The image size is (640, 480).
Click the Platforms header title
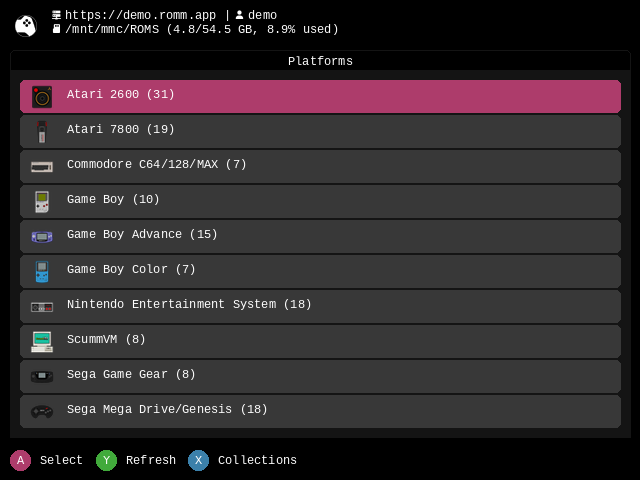coord(320,61)
